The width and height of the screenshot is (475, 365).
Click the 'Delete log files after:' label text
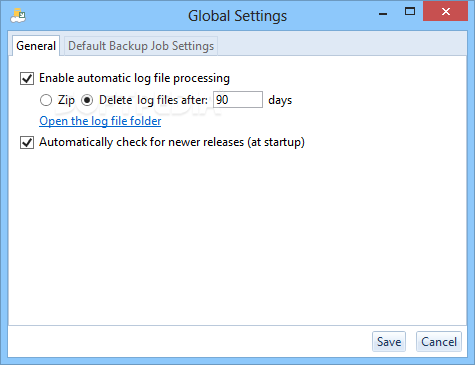pyautogui.click(x=153, y=100)
